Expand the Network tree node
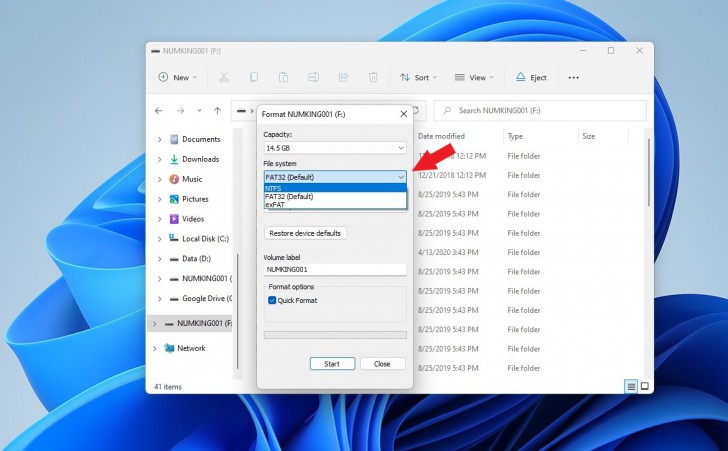This screenshot has height=451, width=728. (155, 348)
